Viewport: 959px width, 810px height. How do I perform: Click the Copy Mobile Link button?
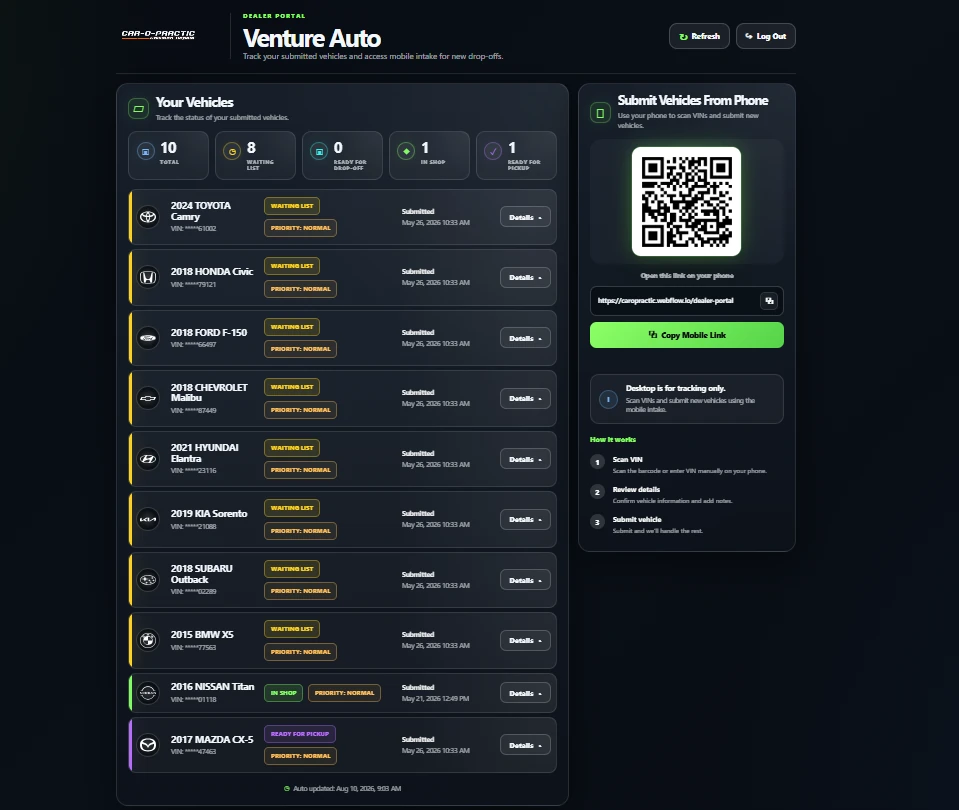(x=687, y=335)
